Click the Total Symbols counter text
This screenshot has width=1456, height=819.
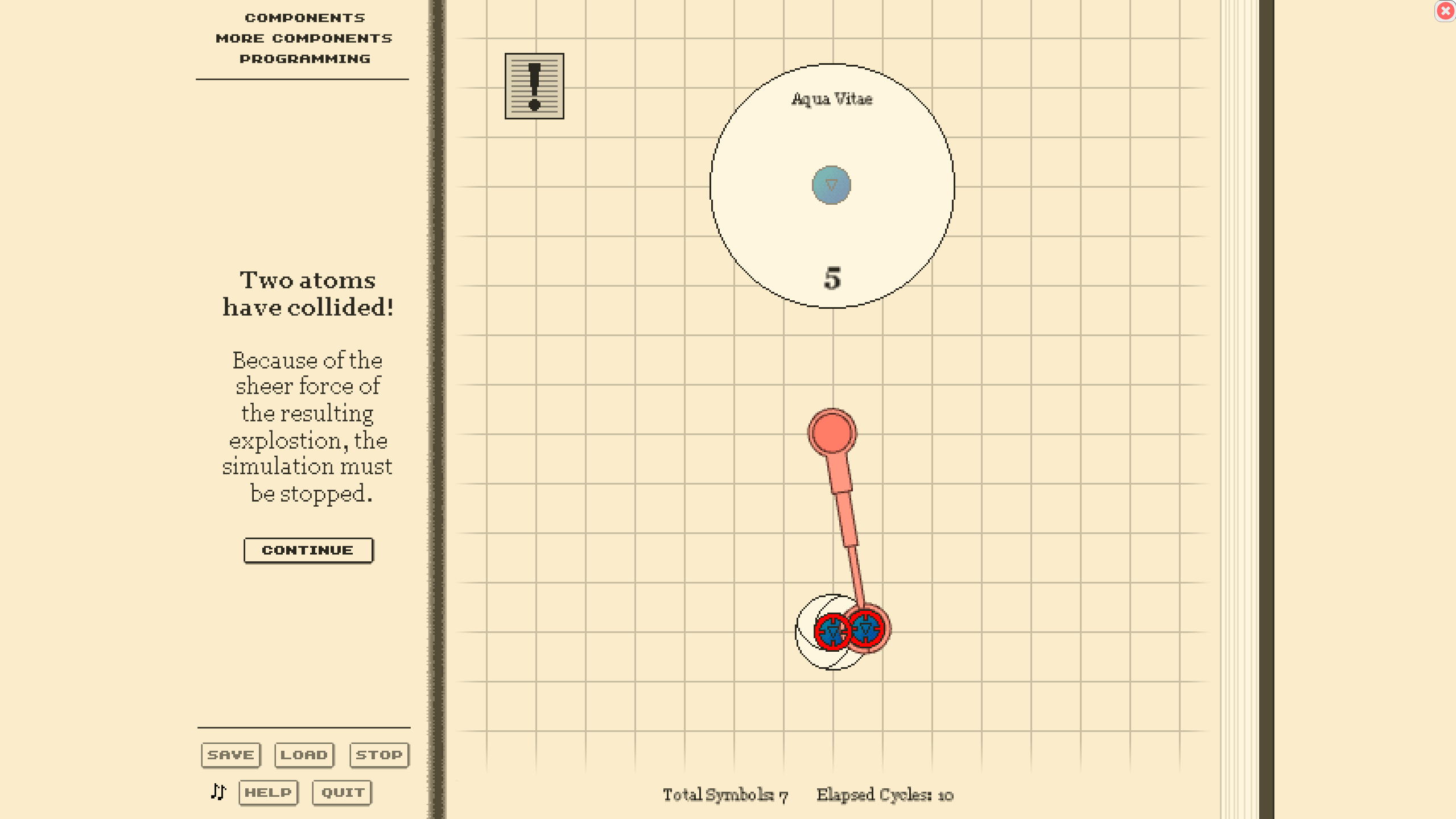725,795
